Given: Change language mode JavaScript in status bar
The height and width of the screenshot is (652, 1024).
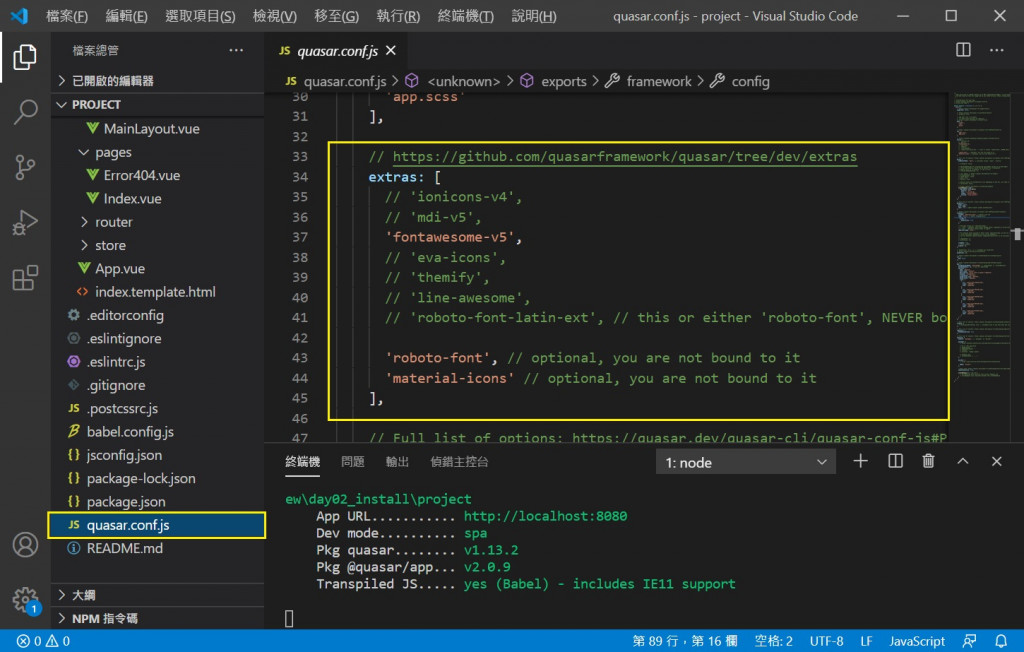Looking at the screenshot, I should pyautogui.click(x=917, y=641).
